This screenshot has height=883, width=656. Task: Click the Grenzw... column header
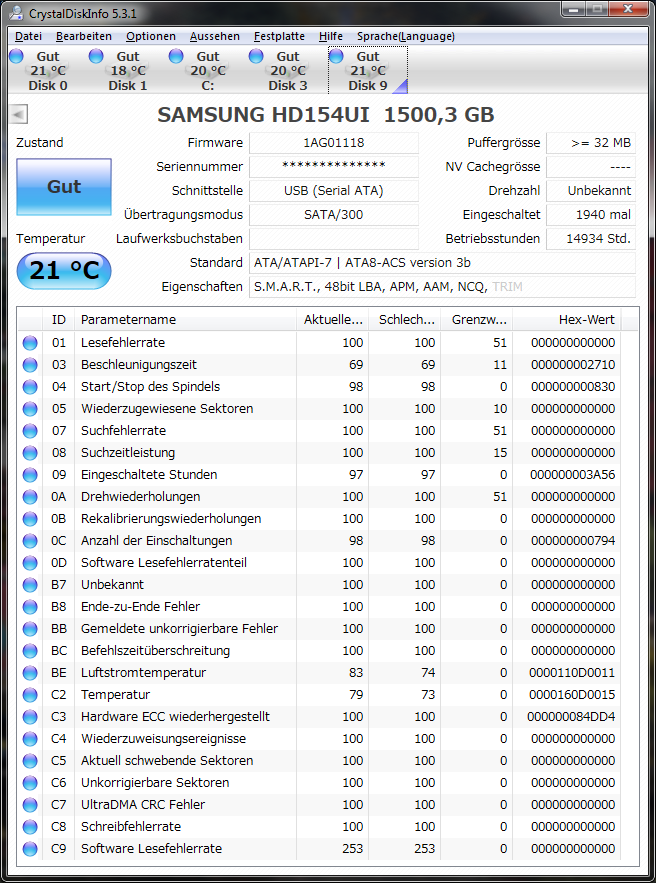(477, 320)
